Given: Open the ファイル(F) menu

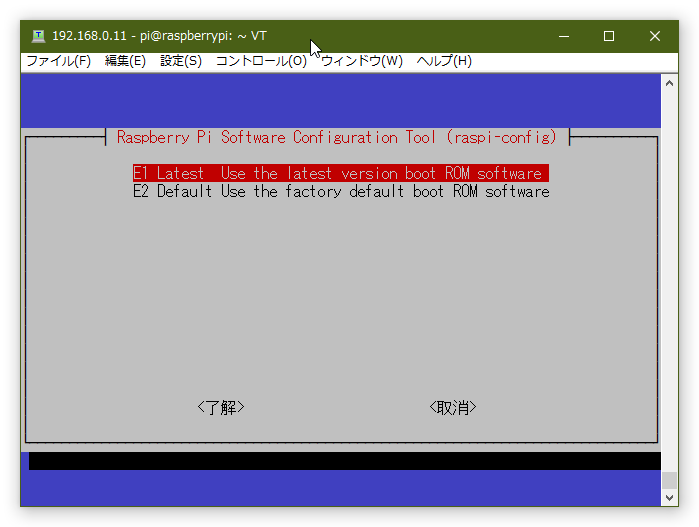Looking at the screenshot, I should 58,61.
